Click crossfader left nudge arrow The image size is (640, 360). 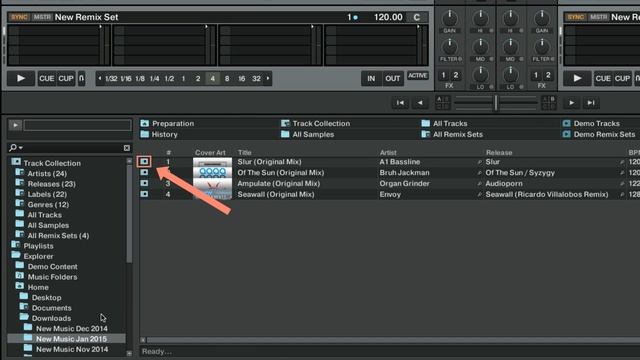420,103
